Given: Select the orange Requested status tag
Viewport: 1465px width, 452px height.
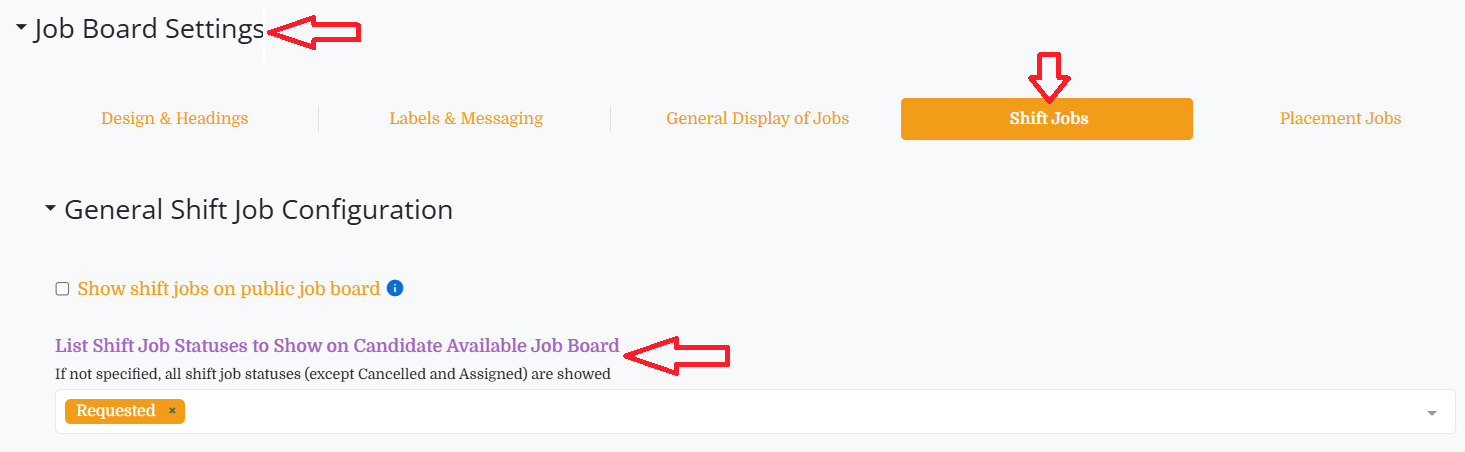Looking at the screenshot, I should click(116, 411).
